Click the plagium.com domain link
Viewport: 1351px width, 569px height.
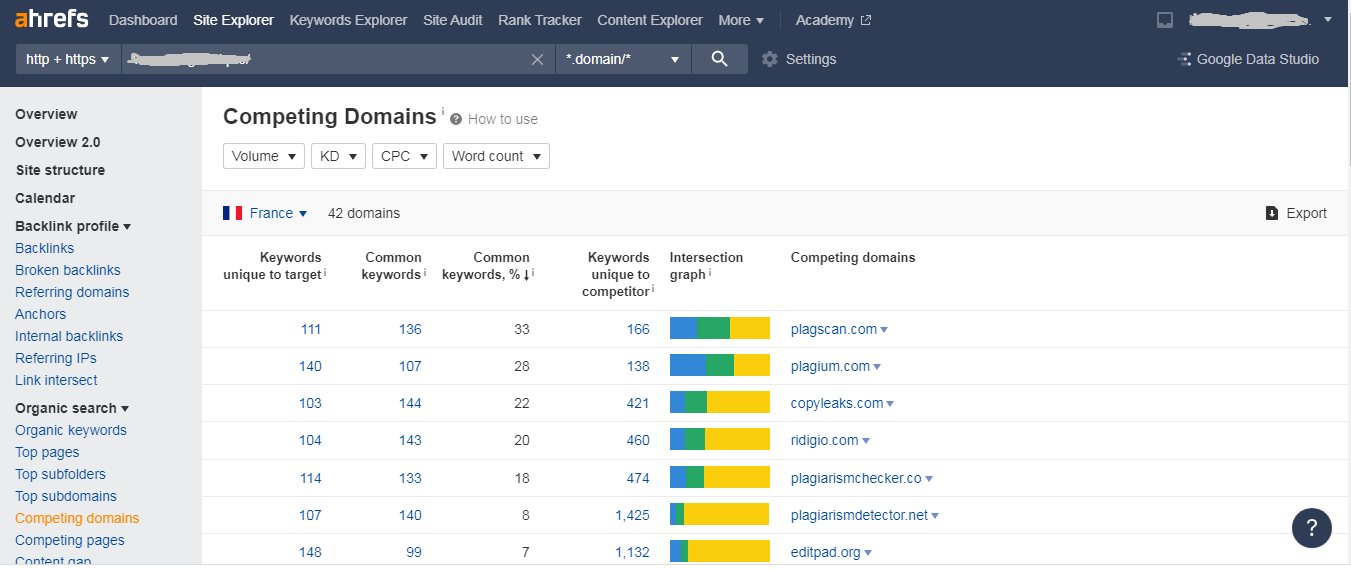830,366
